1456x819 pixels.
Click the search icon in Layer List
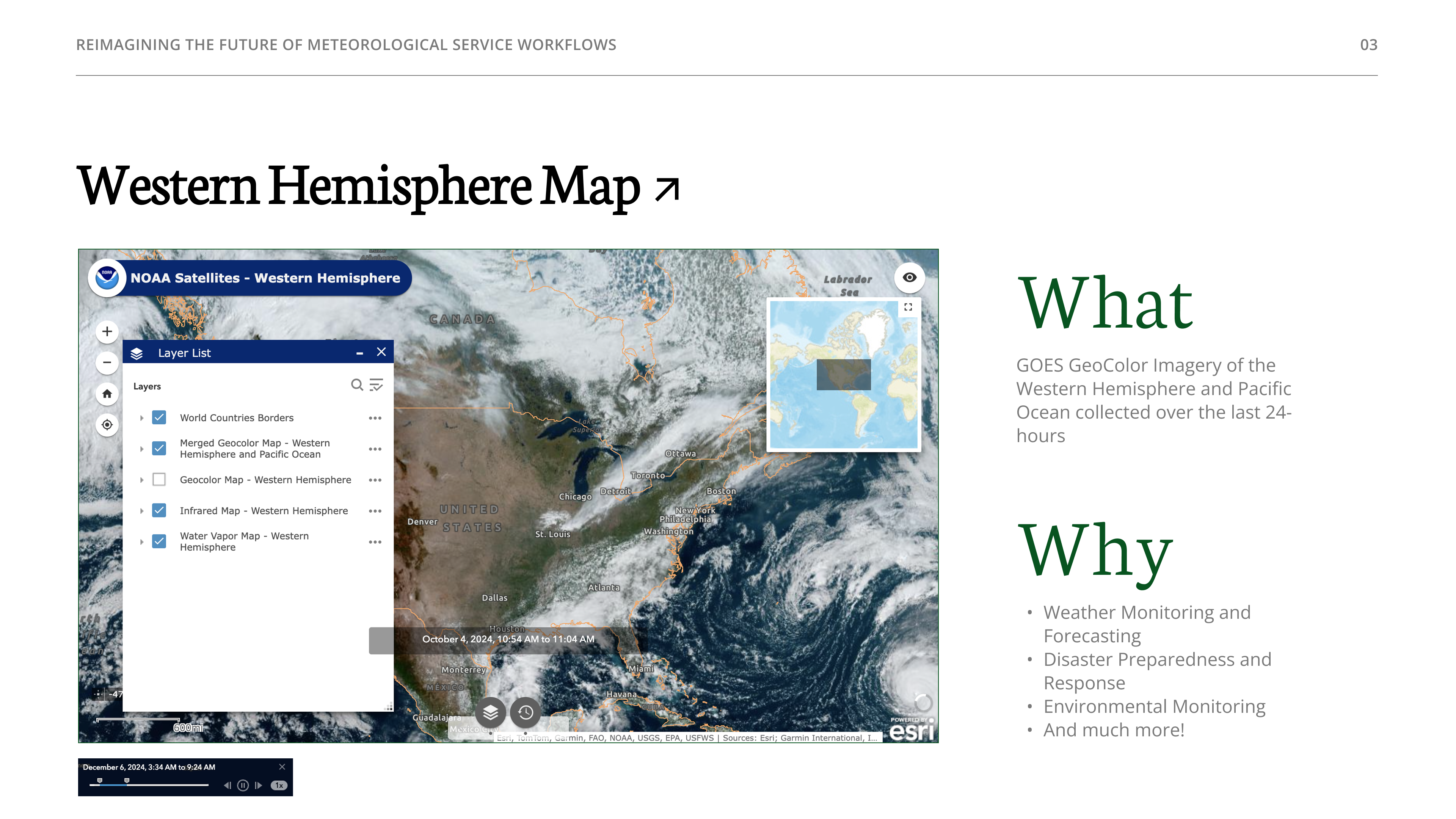pyautogui.click(x=357, y=385)
